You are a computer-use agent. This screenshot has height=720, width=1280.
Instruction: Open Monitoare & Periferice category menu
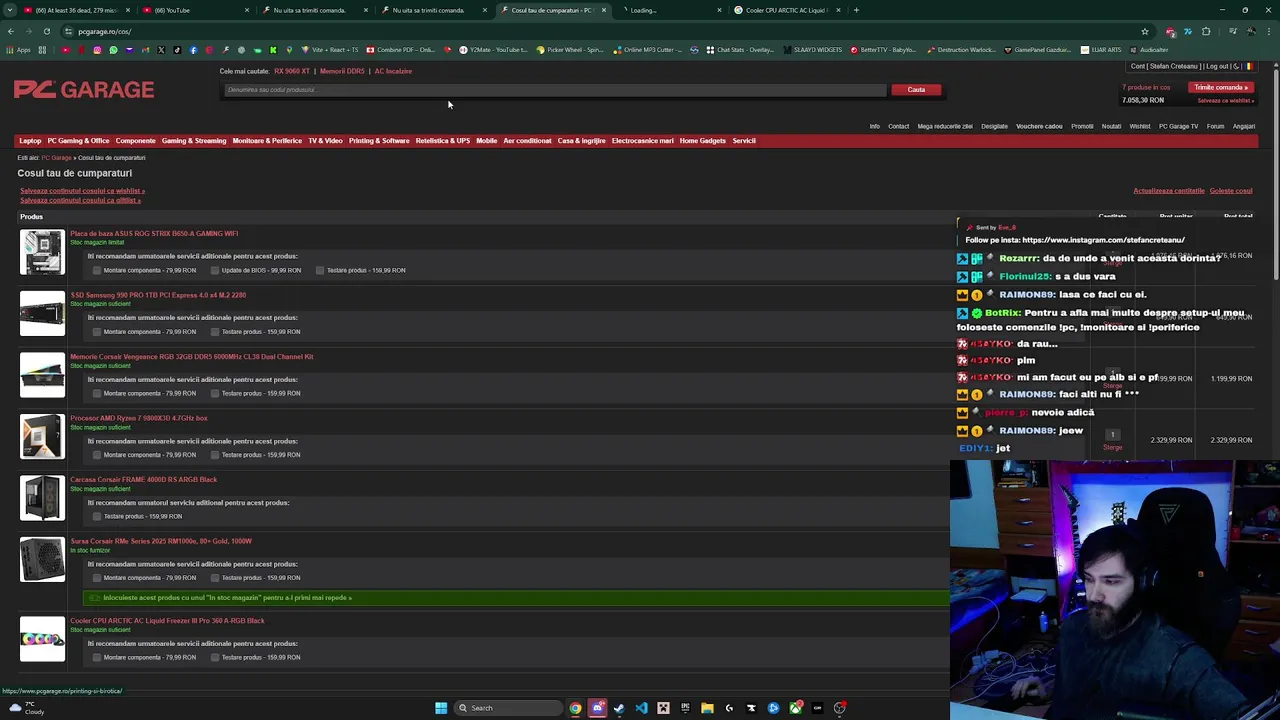[x=267, y=141]
